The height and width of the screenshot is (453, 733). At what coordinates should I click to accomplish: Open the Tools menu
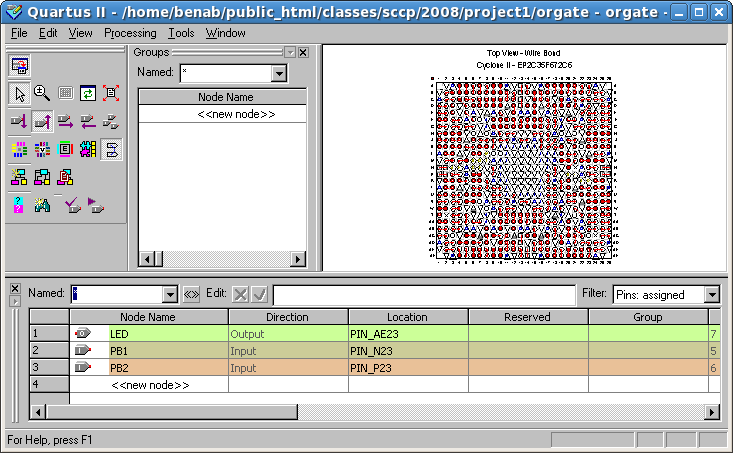[181, 33]
